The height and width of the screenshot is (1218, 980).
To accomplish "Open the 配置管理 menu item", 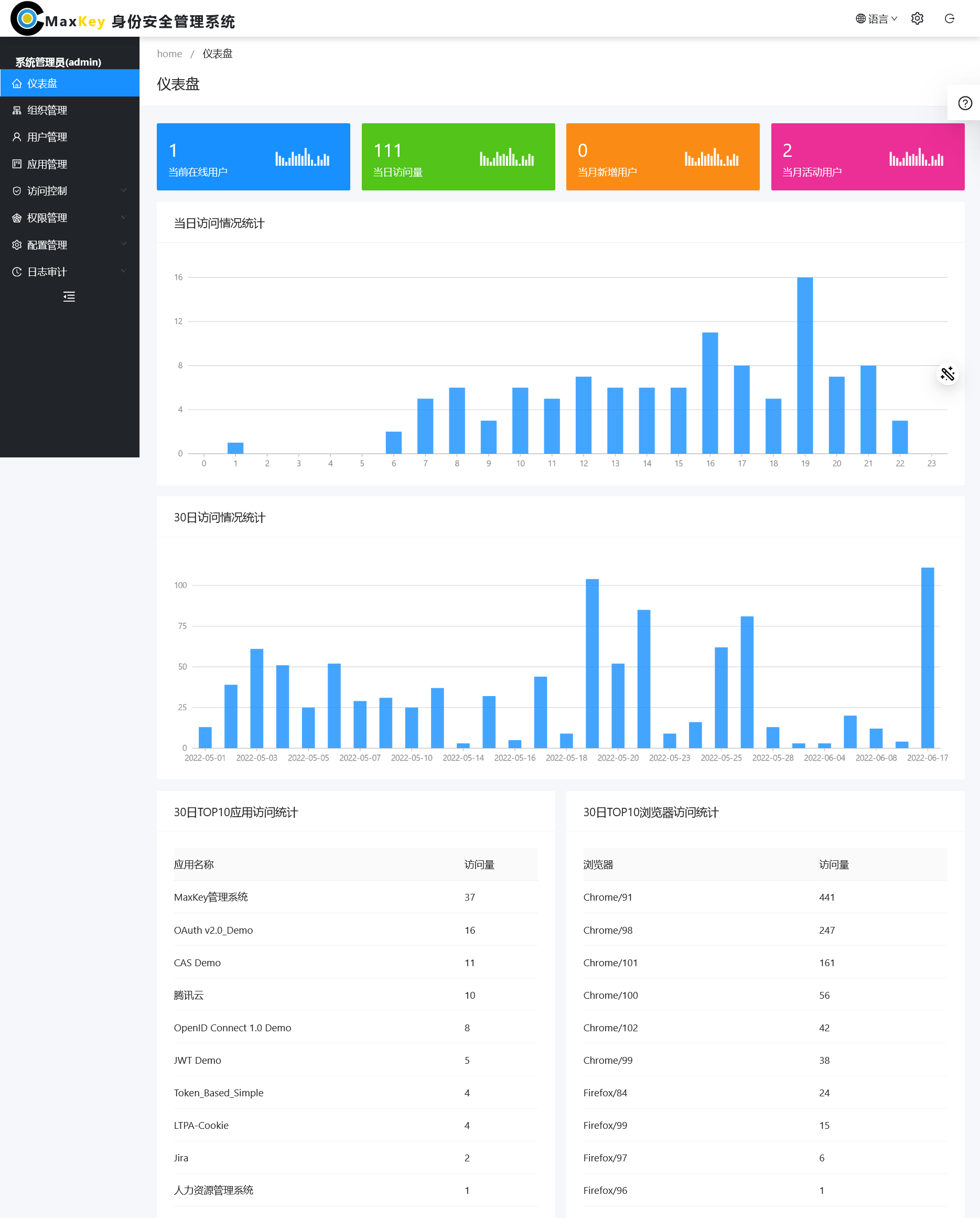I will (x=47, y=245).
